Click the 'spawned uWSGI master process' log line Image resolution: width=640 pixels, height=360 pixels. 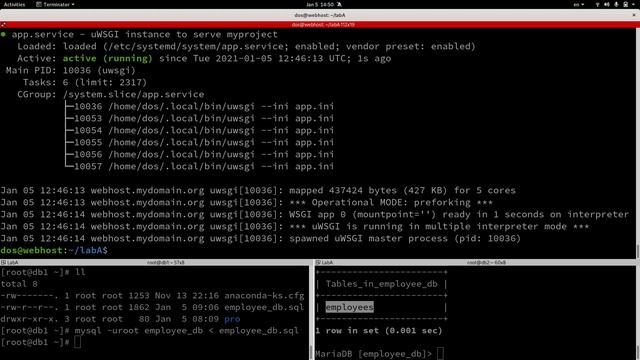click(261, 238)
